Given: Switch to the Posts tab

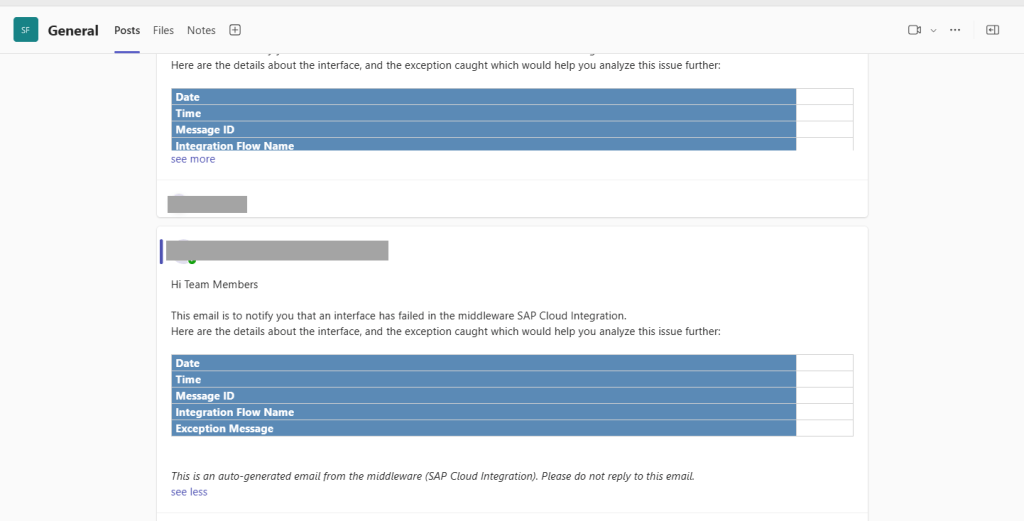Looking at the screenshot, I should click(127, 30).
